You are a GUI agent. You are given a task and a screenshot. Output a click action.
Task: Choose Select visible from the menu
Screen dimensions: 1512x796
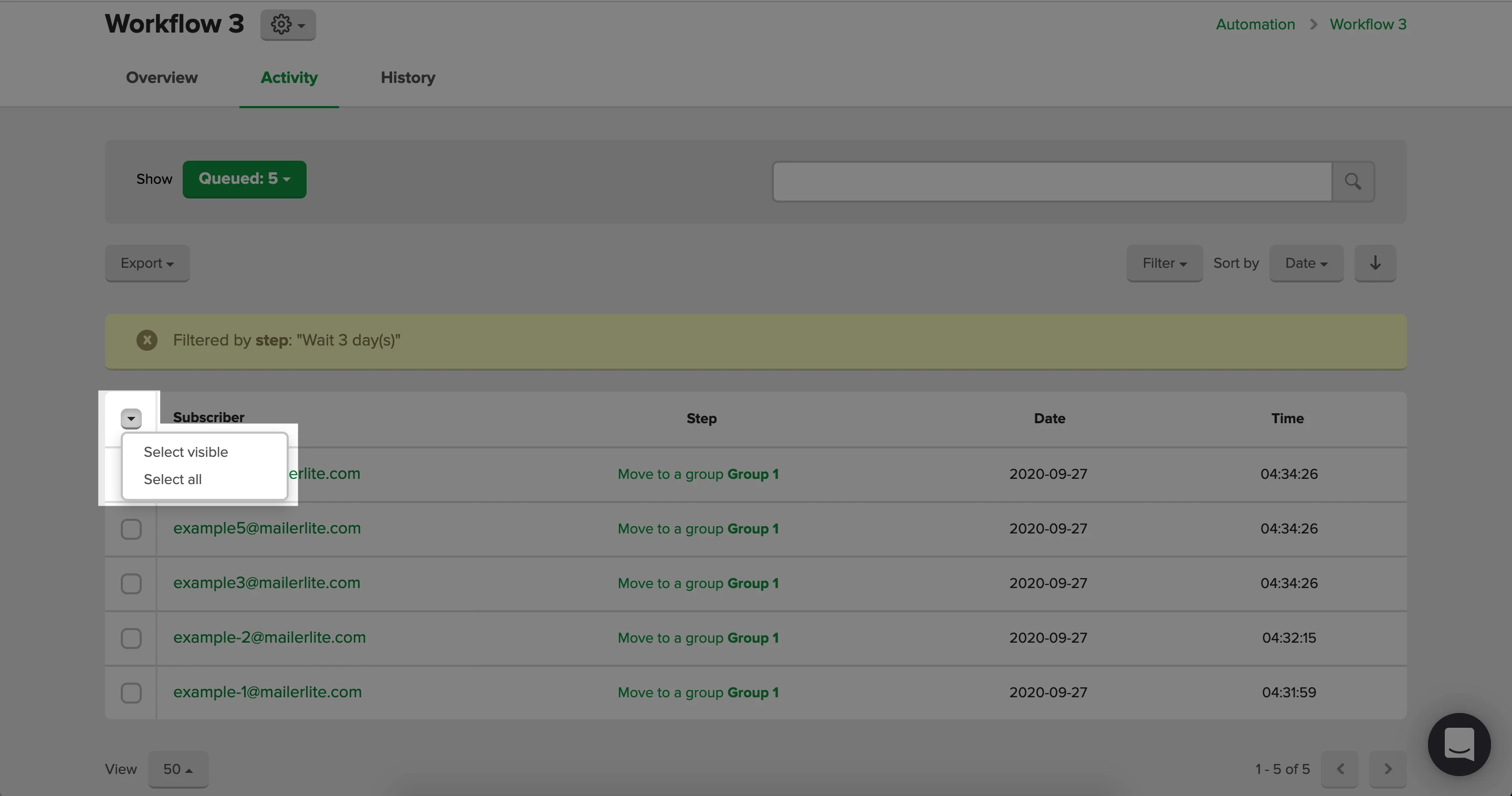click(x=185, y=452)
